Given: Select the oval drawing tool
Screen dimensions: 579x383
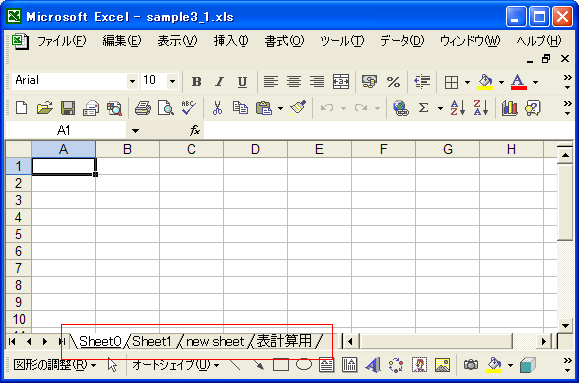Looking at the screenshot, I should click(x=304, y=365).
